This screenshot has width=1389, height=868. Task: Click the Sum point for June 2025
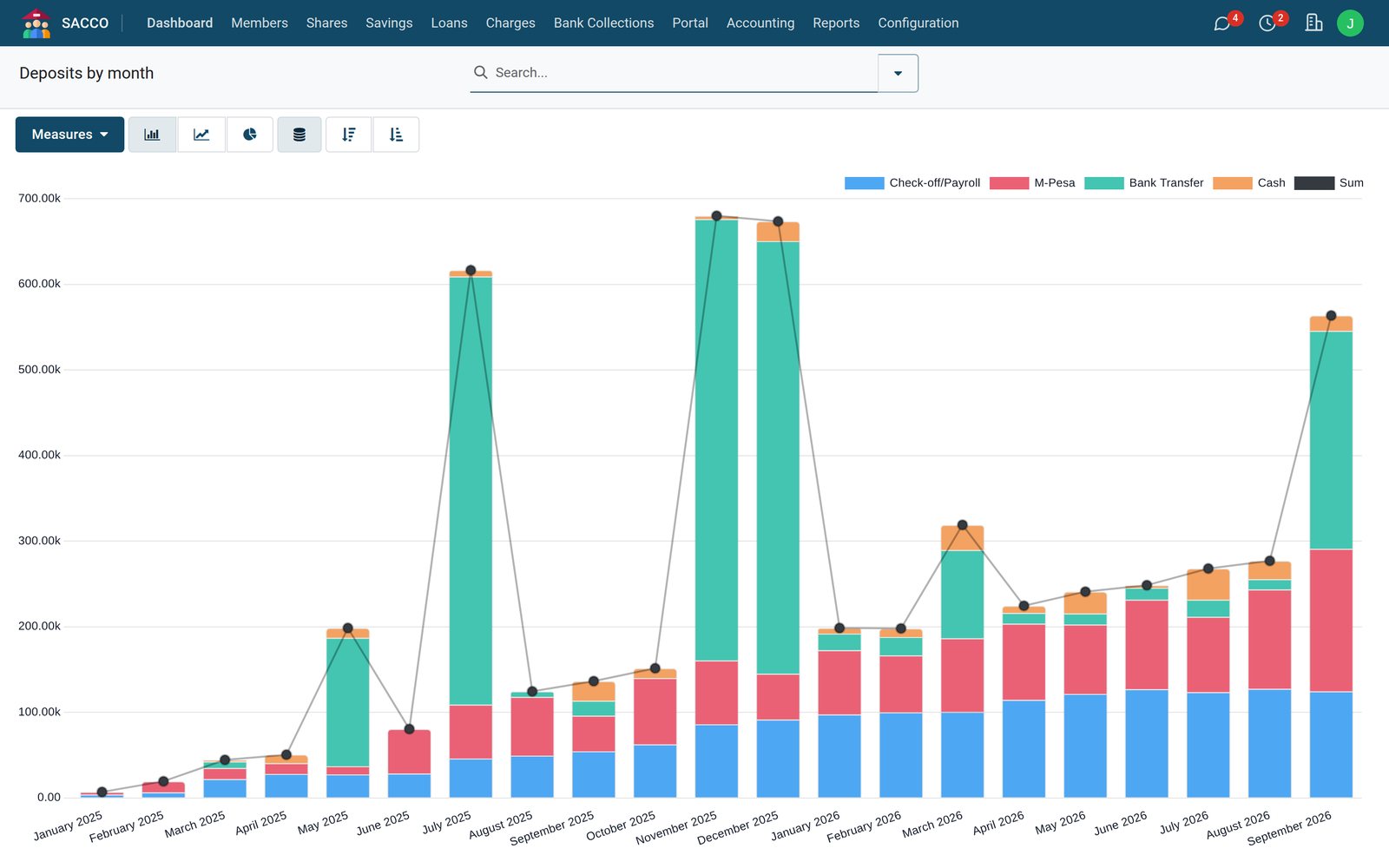[x=409, y=729]
